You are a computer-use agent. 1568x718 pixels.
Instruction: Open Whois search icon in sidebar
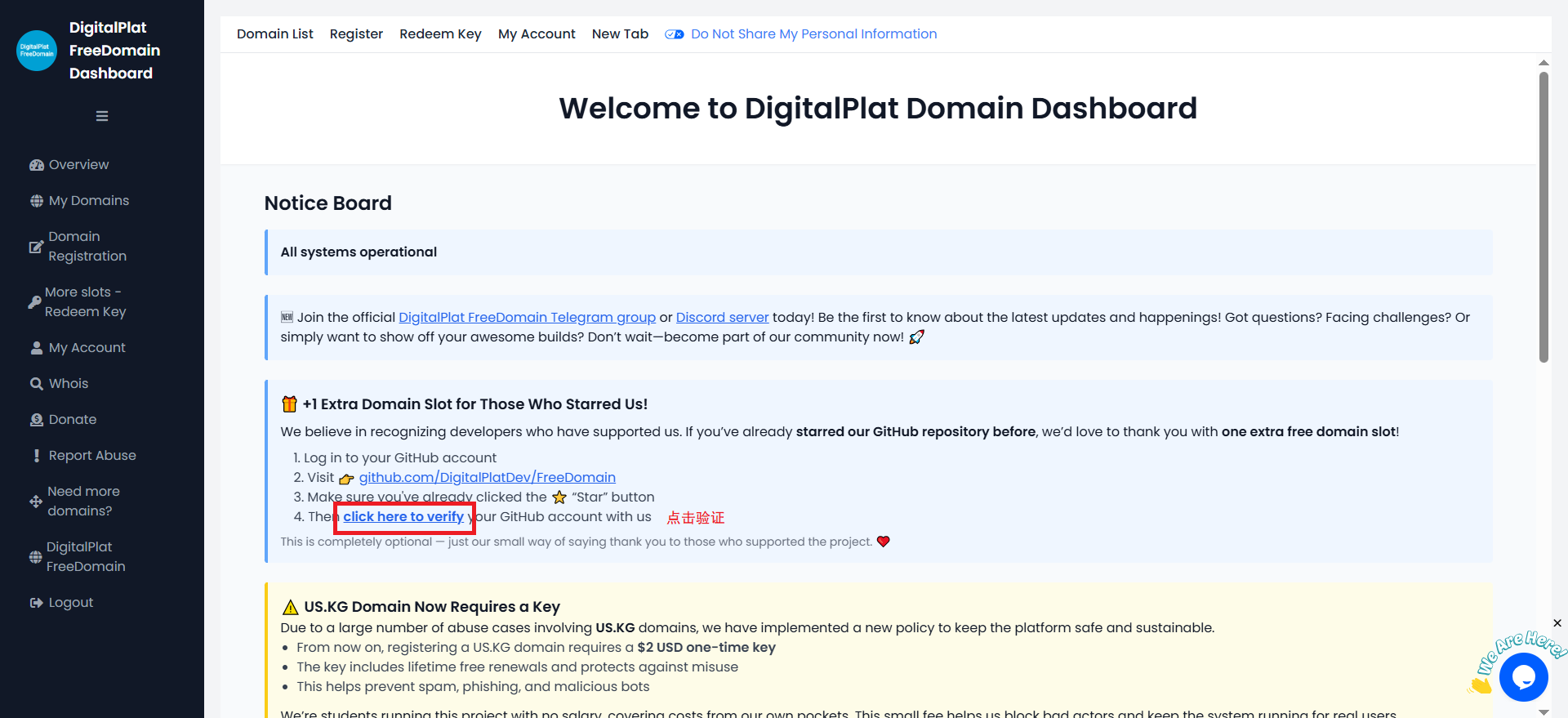(37, 384)
